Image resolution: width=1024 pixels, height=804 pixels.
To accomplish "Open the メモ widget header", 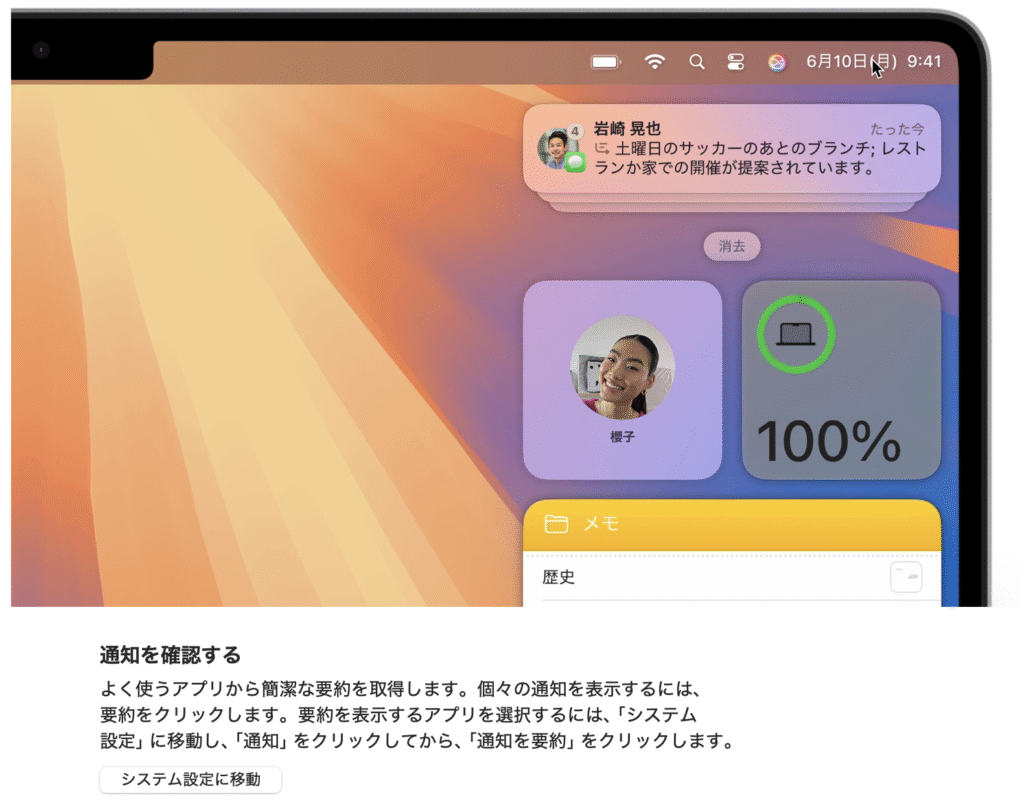I will point(731,525).
